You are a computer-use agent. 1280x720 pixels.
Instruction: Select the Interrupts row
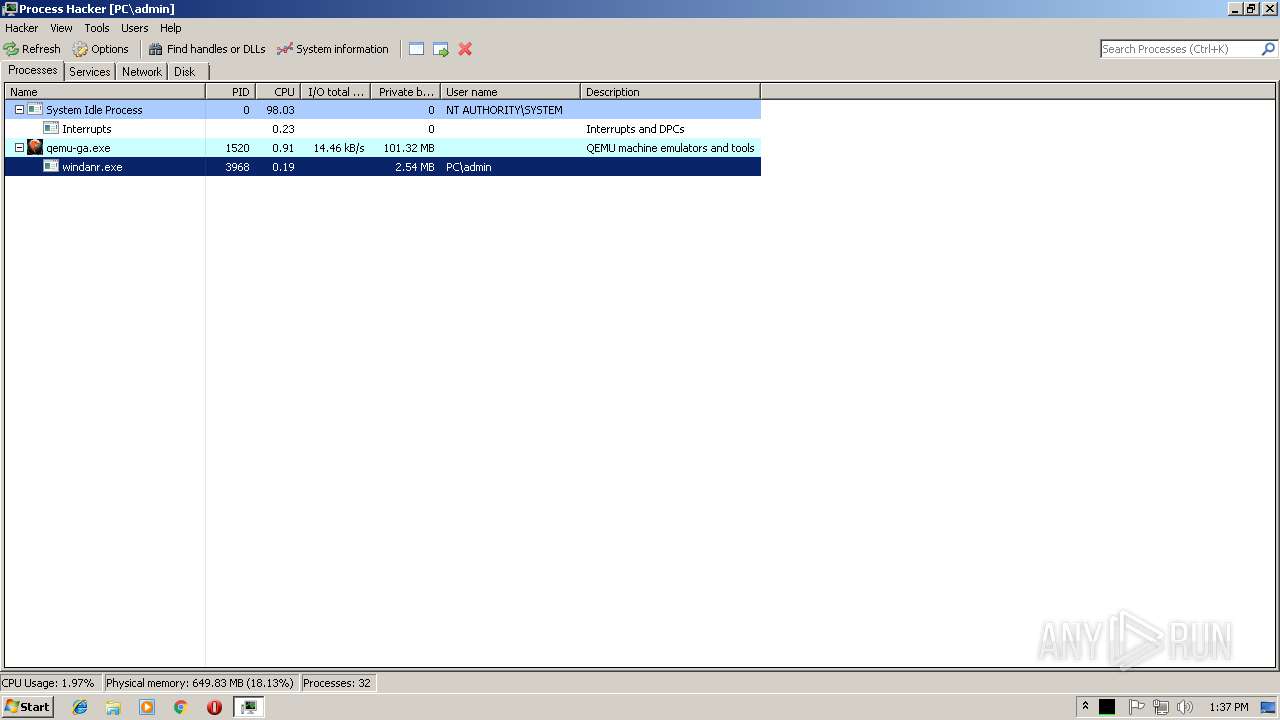pyautogui.click(x=383, y=129)
